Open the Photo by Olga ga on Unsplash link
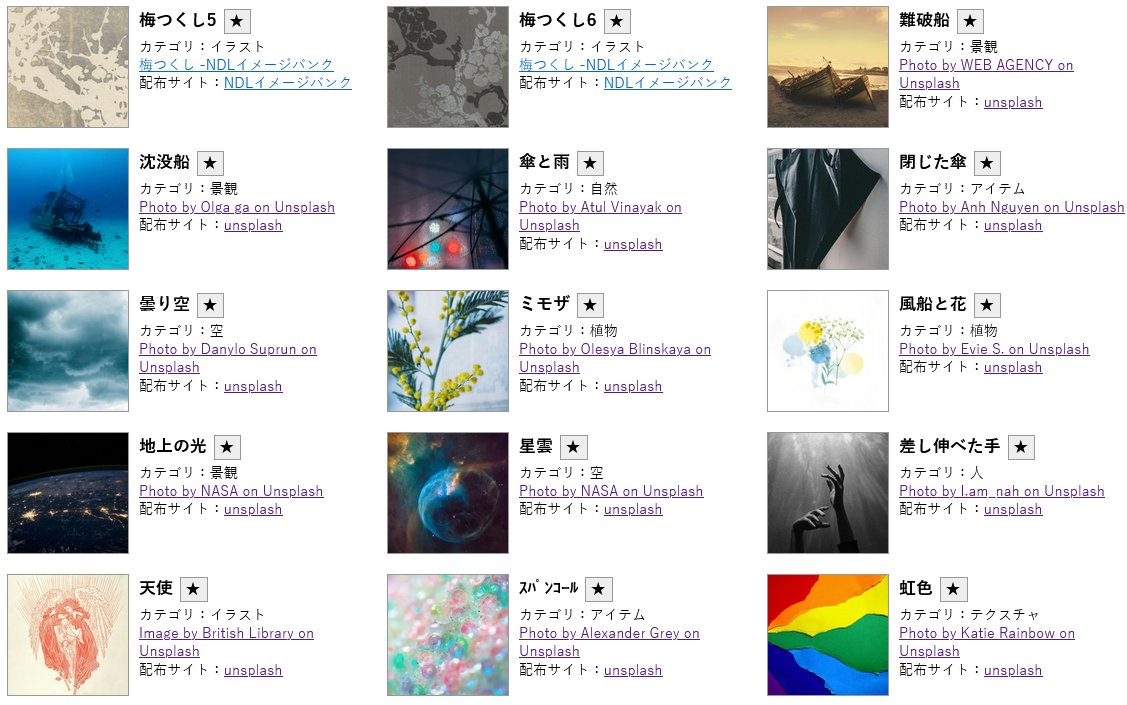Screen dimensions: 1127x705 pyautogui.click(x=237, y=207)
